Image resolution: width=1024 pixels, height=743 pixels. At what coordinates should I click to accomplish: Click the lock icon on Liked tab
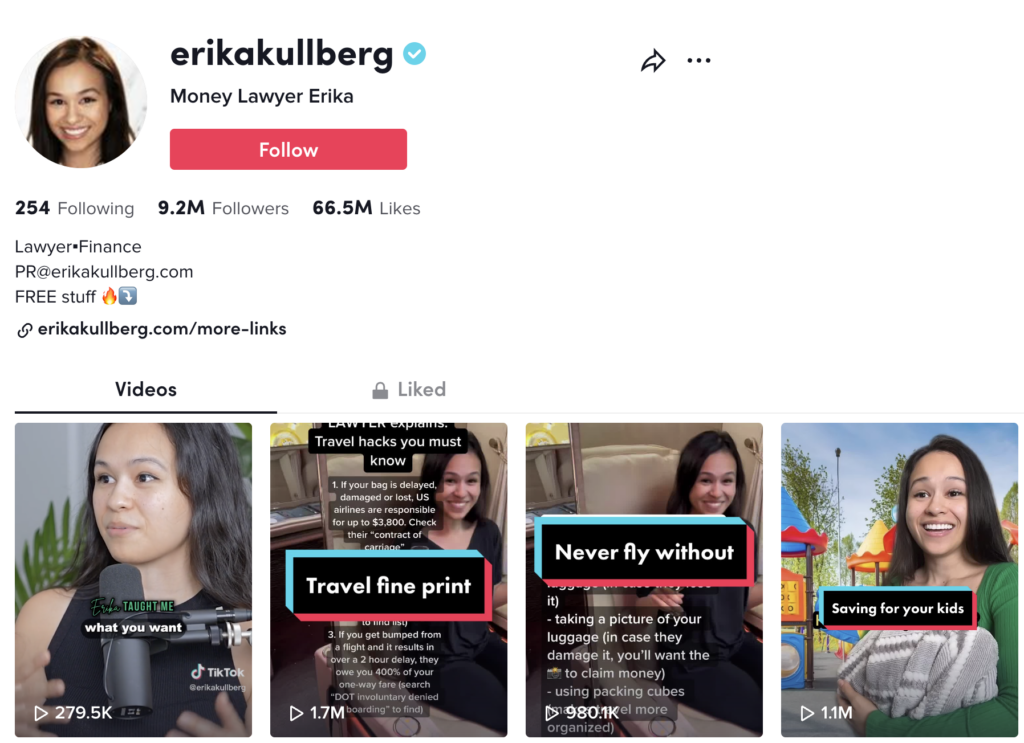point(380,390)
